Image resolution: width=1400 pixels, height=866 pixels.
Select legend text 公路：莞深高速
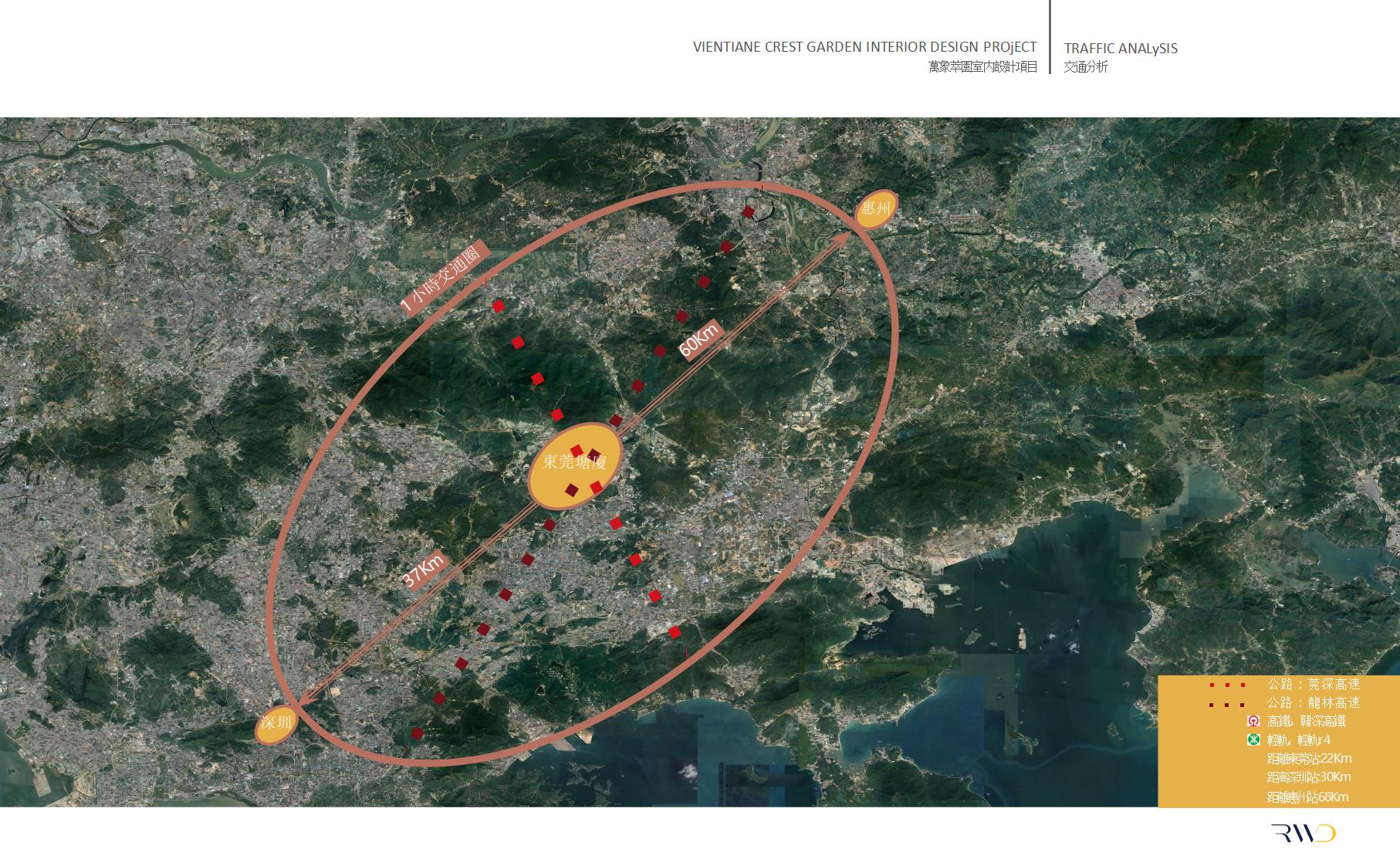[x=1314, y=685]
